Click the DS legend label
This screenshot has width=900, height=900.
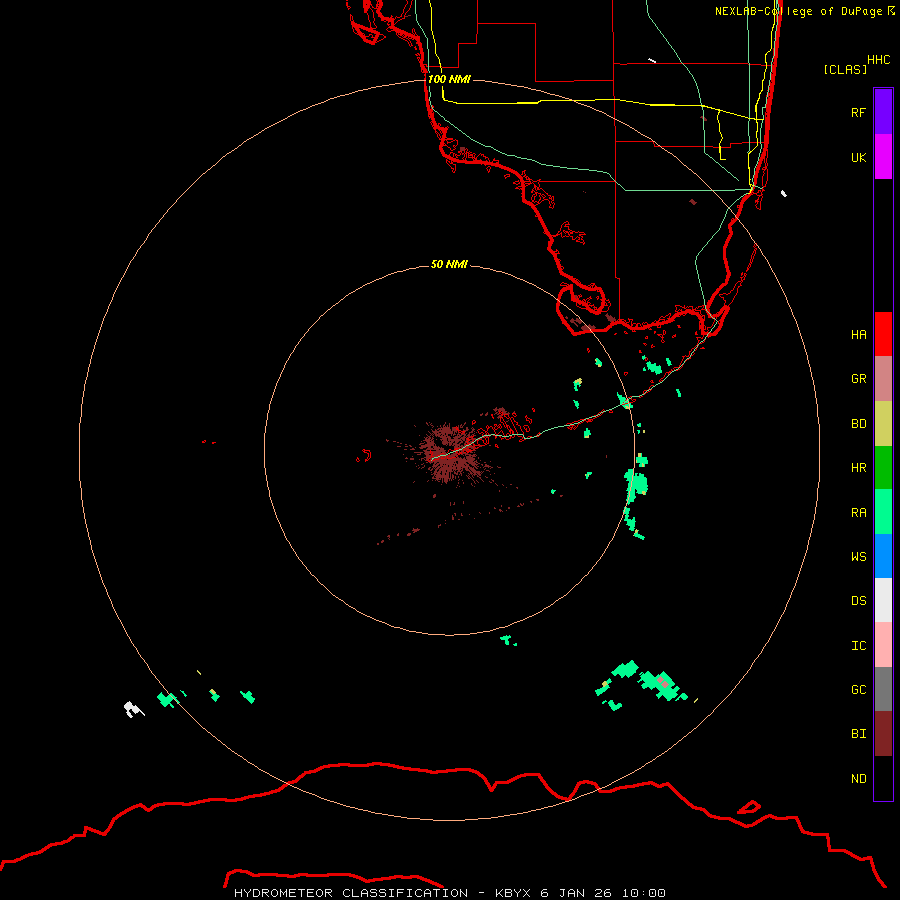click(x=858, y=601)
